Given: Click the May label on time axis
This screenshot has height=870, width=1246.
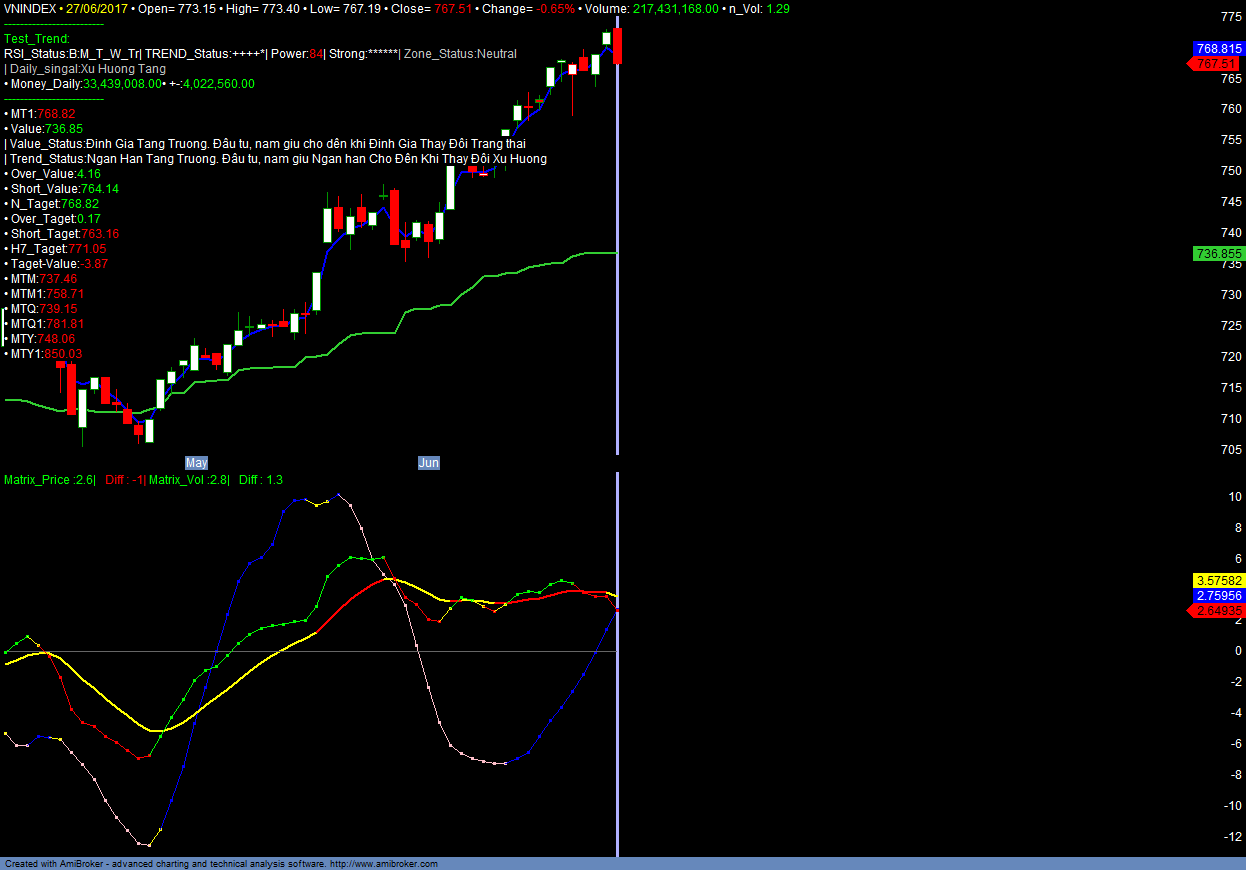Looking at the screenshot, I should coord(196,463).
